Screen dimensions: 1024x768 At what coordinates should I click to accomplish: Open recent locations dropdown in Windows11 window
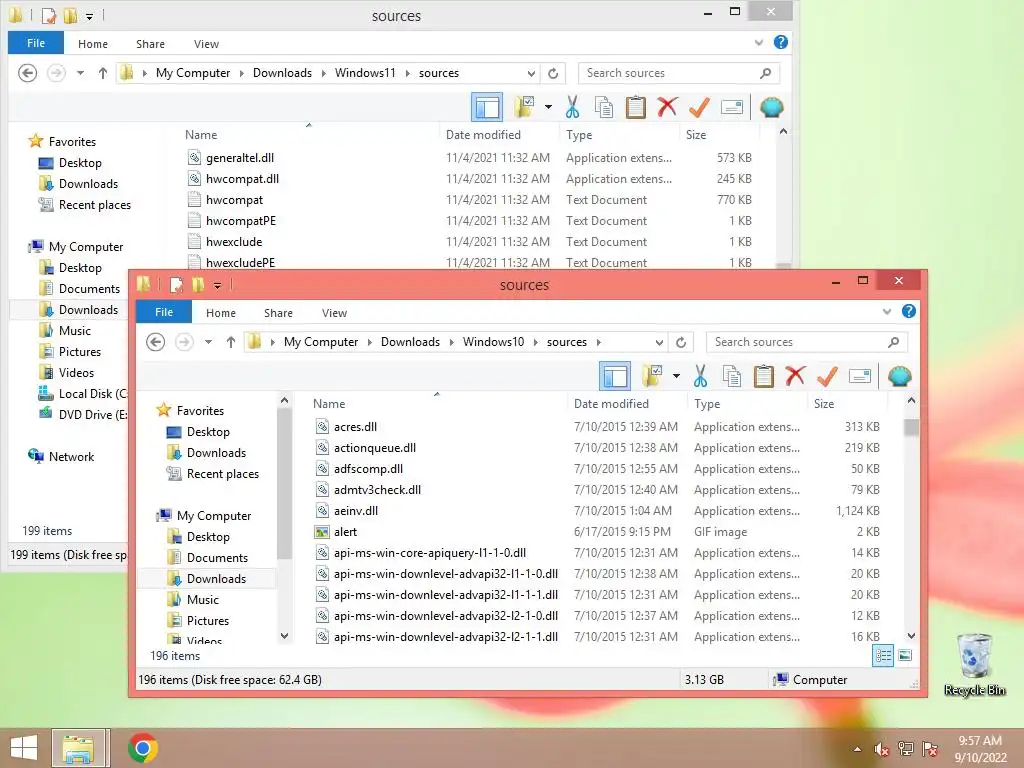point(80,73)
